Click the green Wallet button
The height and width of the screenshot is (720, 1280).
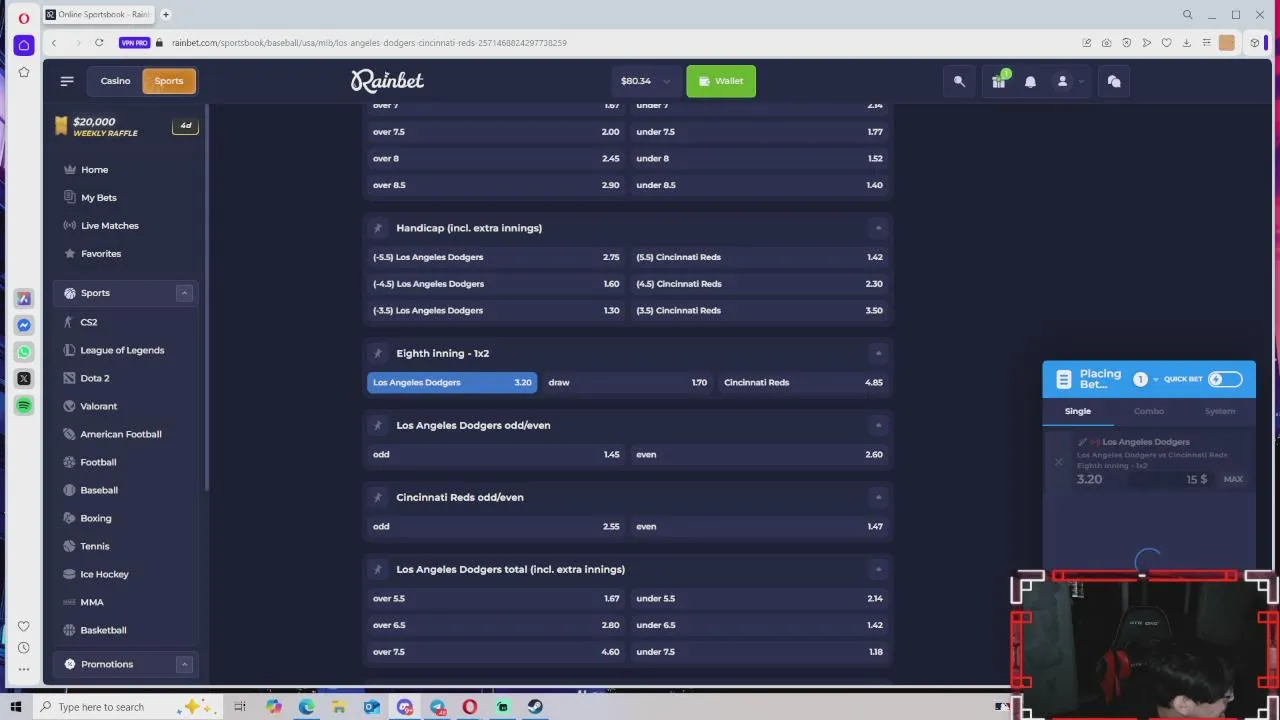click(x=721, y=81)
